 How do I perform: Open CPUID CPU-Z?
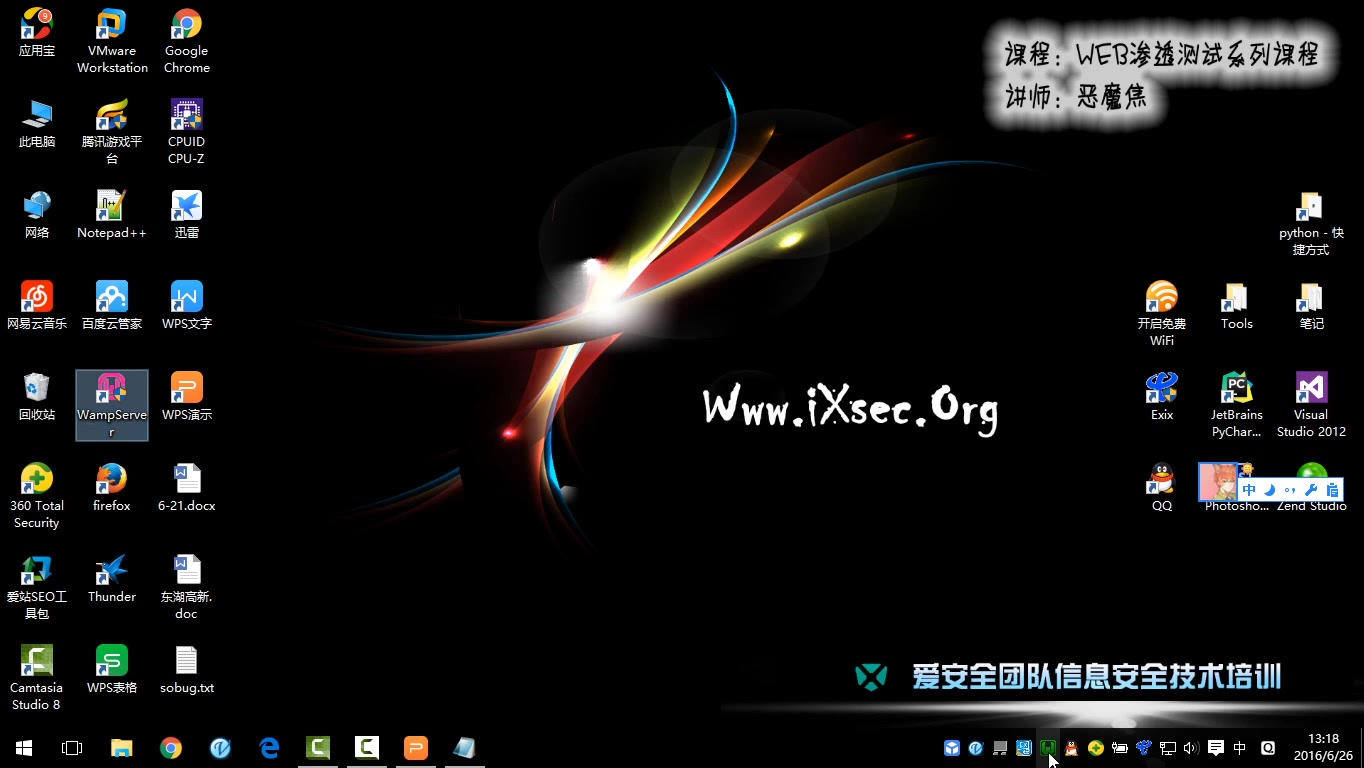click(186, 117)
